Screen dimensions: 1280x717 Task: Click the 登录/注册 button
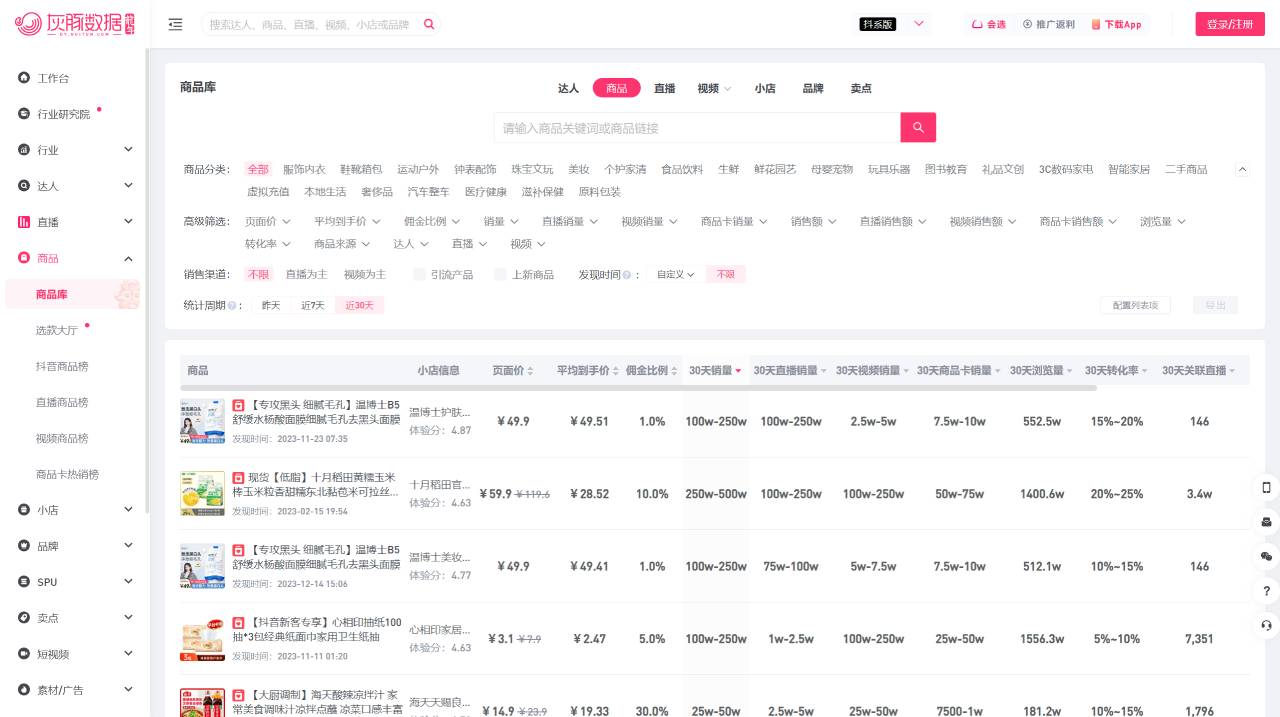1230,24
